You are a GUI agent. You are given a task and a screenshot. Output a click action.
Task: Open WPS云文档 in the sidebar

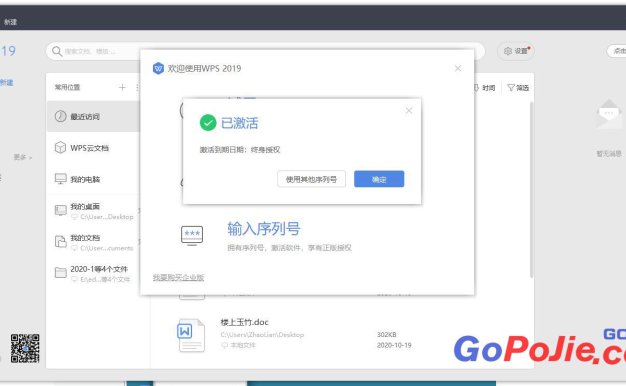tap(93, 148)
